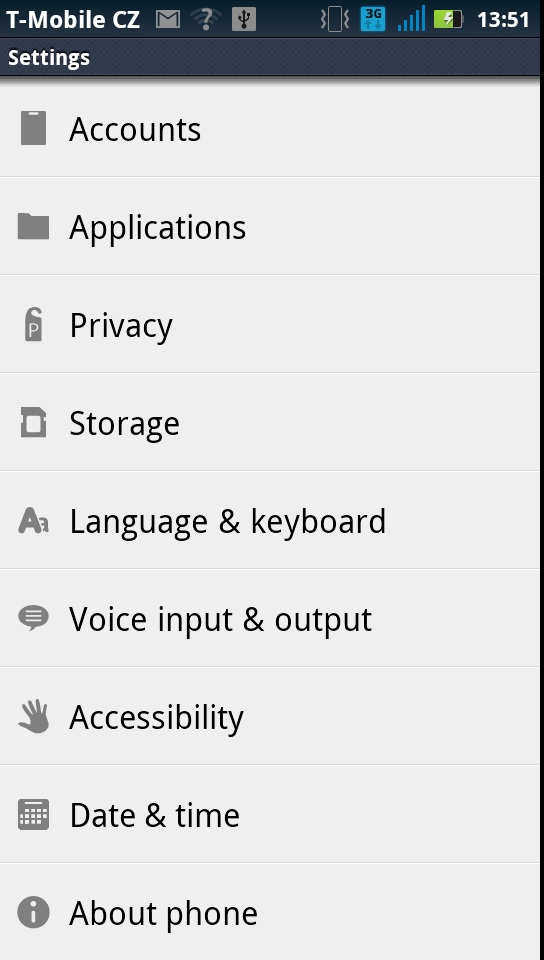Tap the Date & time calendar icon
Viewport: 544px width, 960px height.
33,814
